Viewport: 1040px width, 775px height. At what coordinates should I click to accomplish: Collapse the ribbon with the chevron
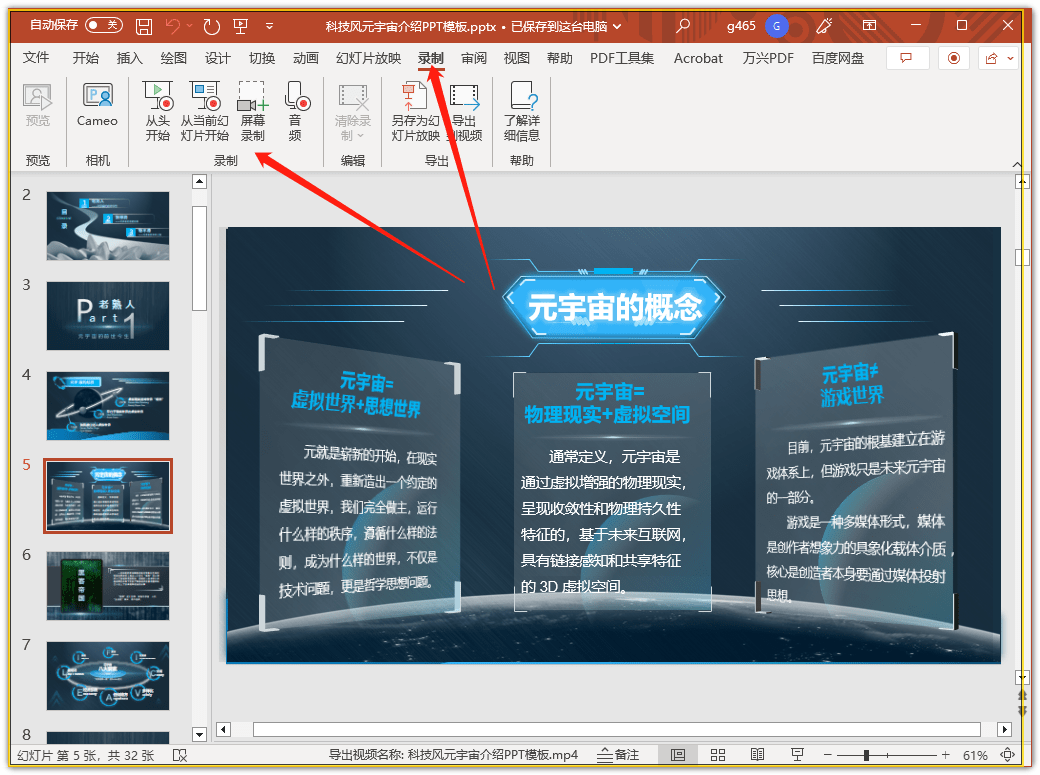[1017, 164]
